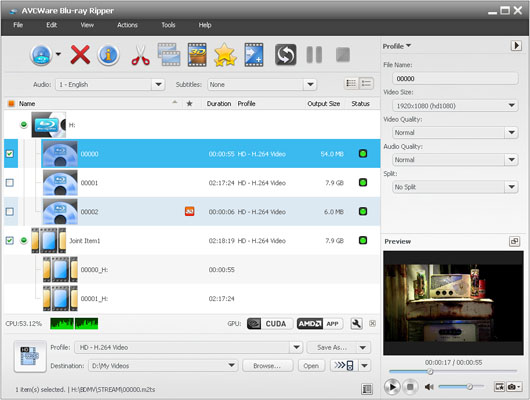Open the scissors clip tool
Screen dimensions: 530x400
[140, 55]
